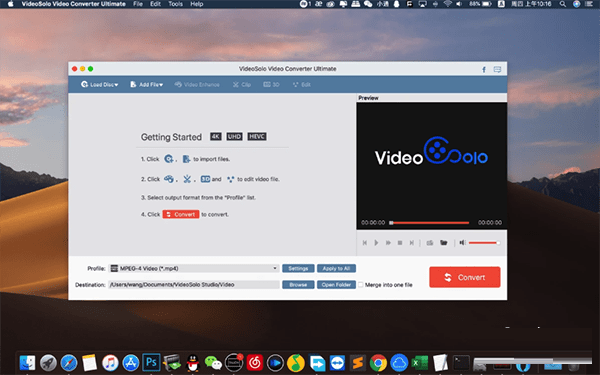Open the Add File dropdown
Screen dimensions: 600x375
pos(147,84)
